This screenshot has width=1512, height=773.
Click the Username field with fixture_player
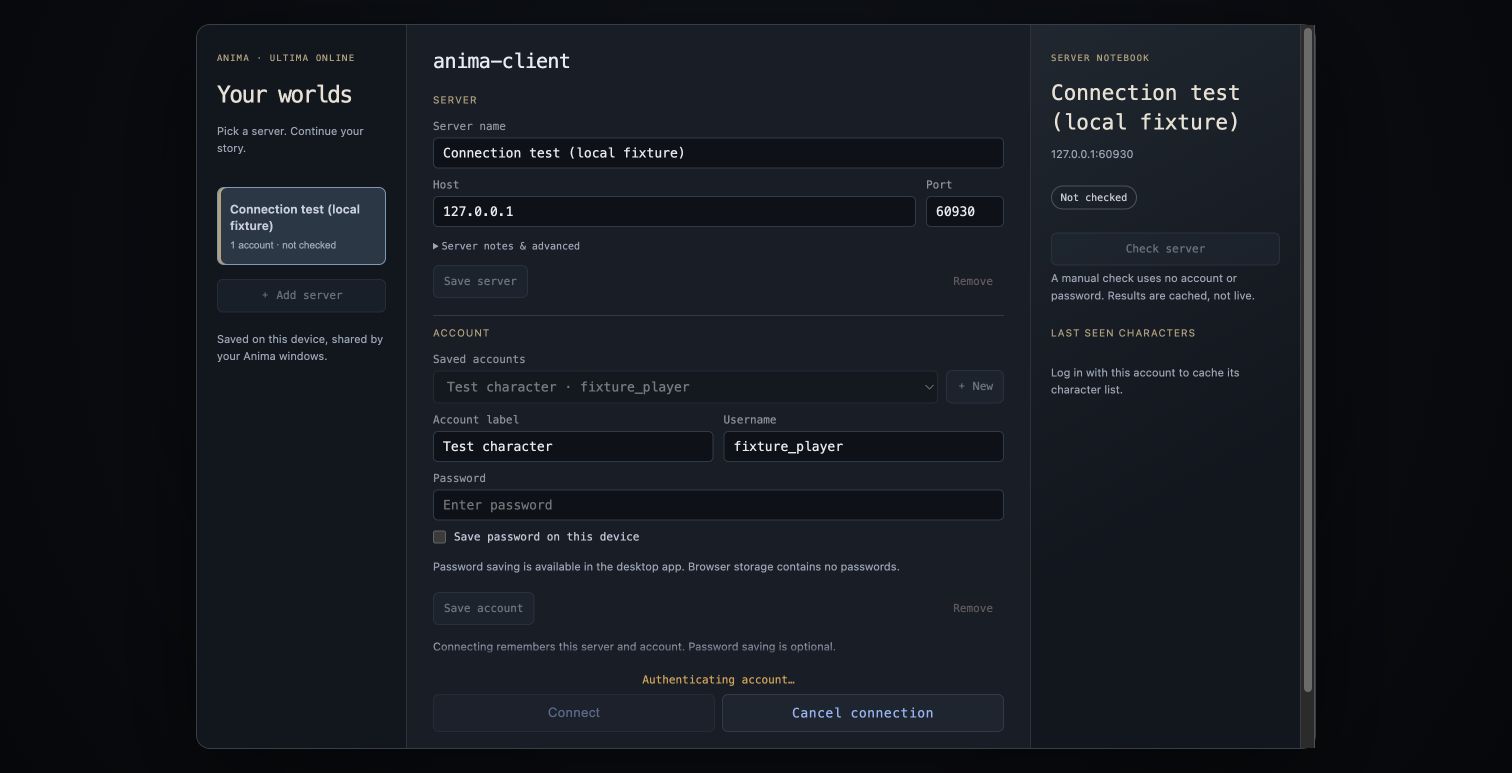coord(863,446)
